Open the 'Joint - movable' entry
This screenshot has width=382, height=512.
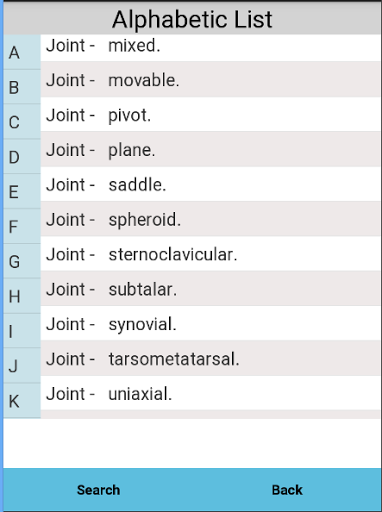(211, 80)
